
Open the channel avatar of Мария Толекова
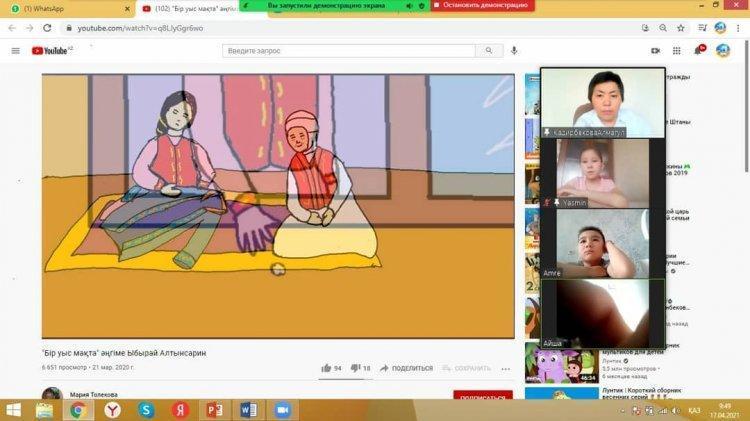[52, 394]
